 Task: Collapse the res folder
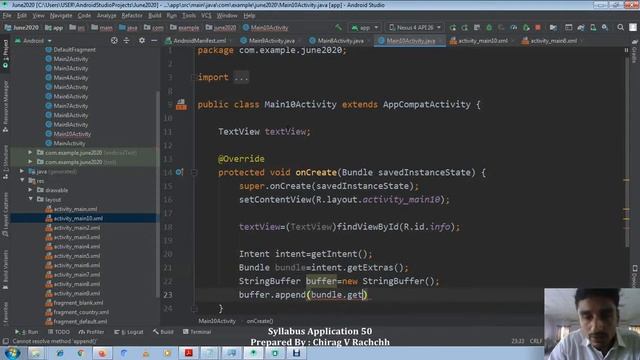point(22,181)
